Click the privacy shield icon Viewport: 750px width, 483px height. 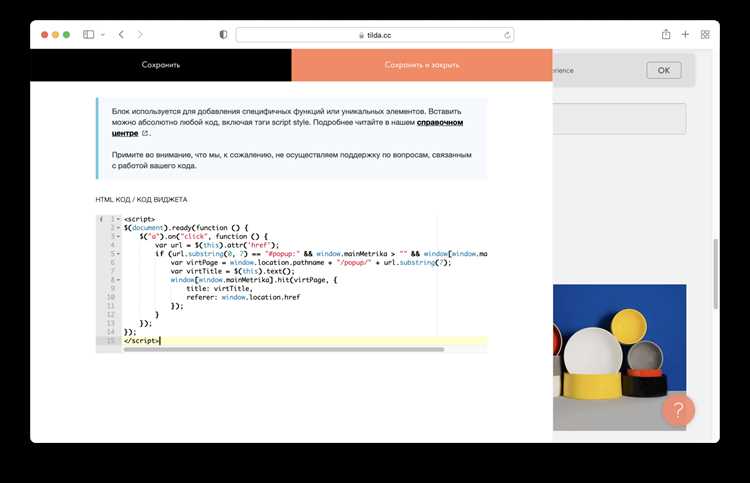tap(223, 34)
